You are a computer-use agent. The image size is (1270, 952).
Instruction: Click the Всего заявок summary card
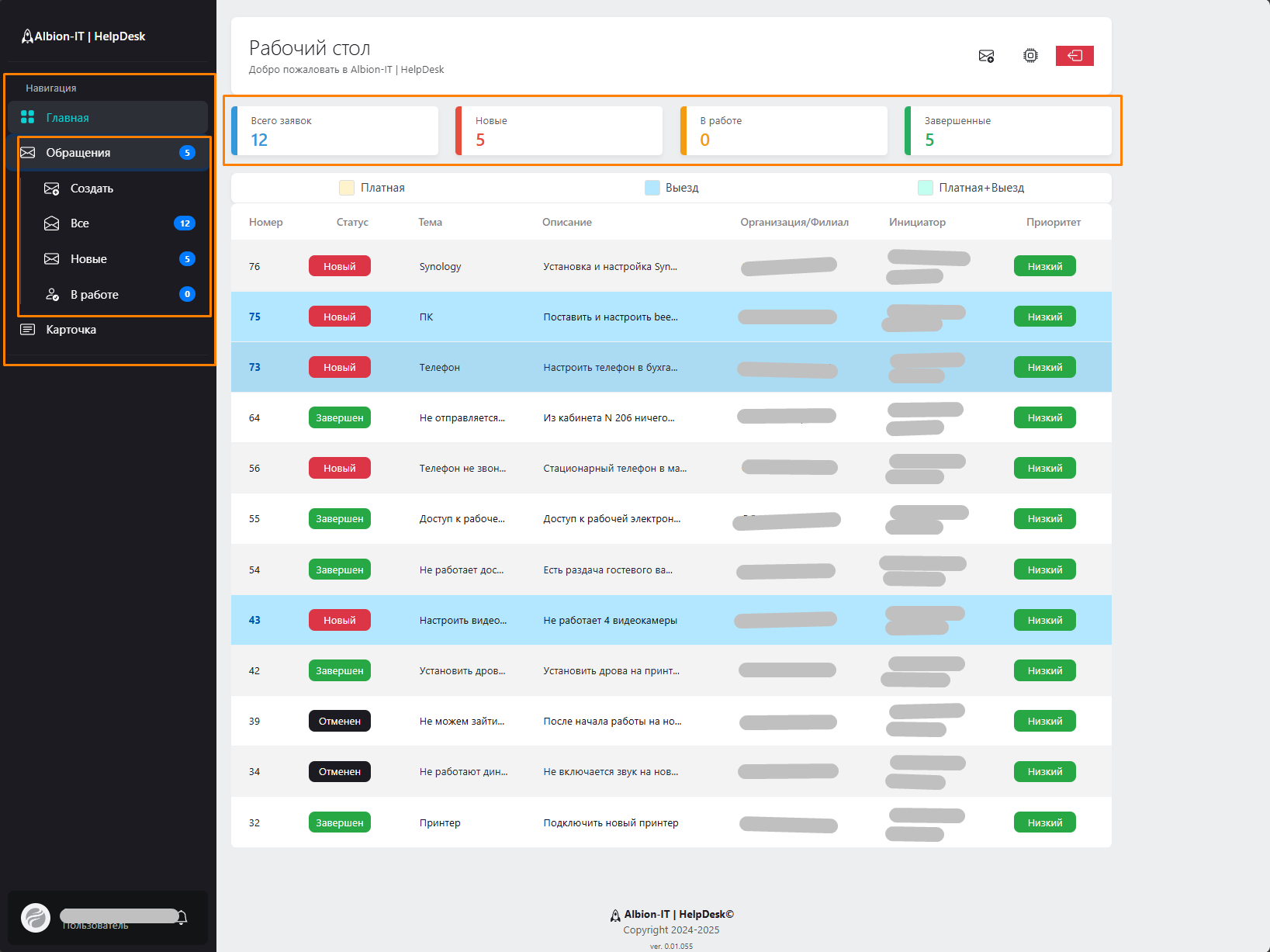click(x=335, y=131)
